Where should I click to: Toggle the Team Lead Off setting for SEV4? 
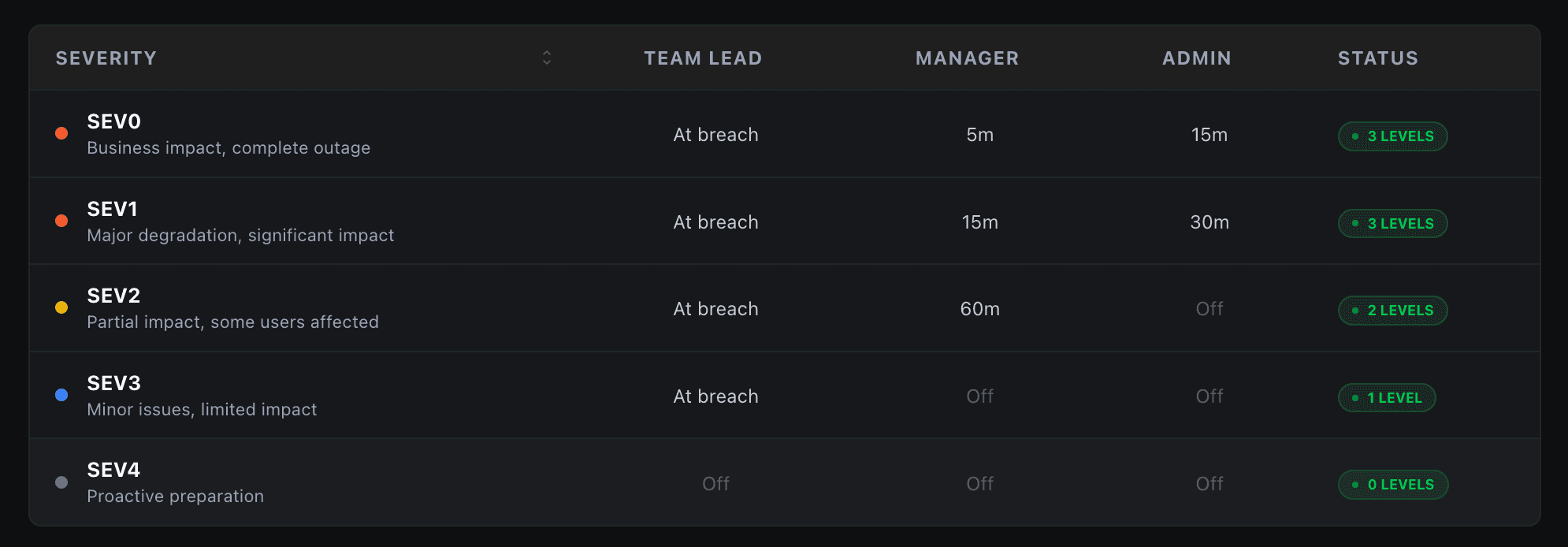click(715, 483)
